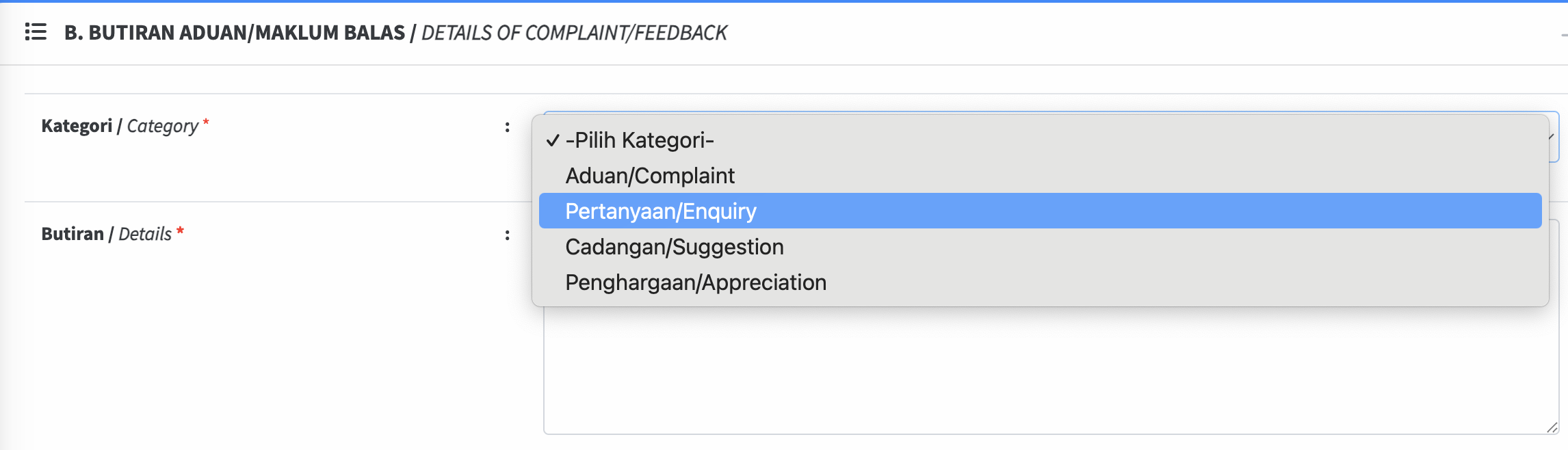Click the italic Details label text
Viewport: 1568px width, 450px height.
145,234
